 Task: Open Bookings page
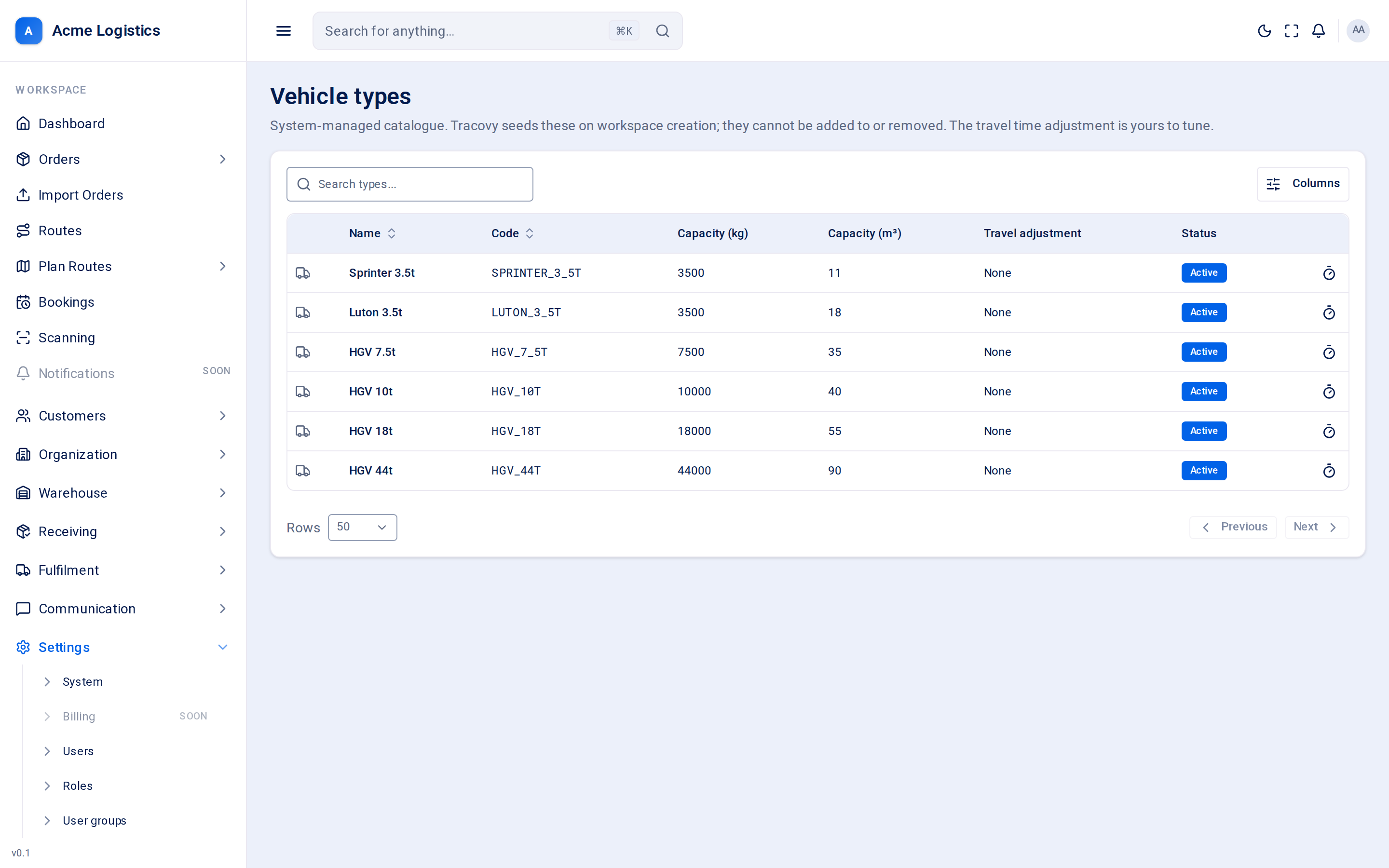click(x=123, y=302)
